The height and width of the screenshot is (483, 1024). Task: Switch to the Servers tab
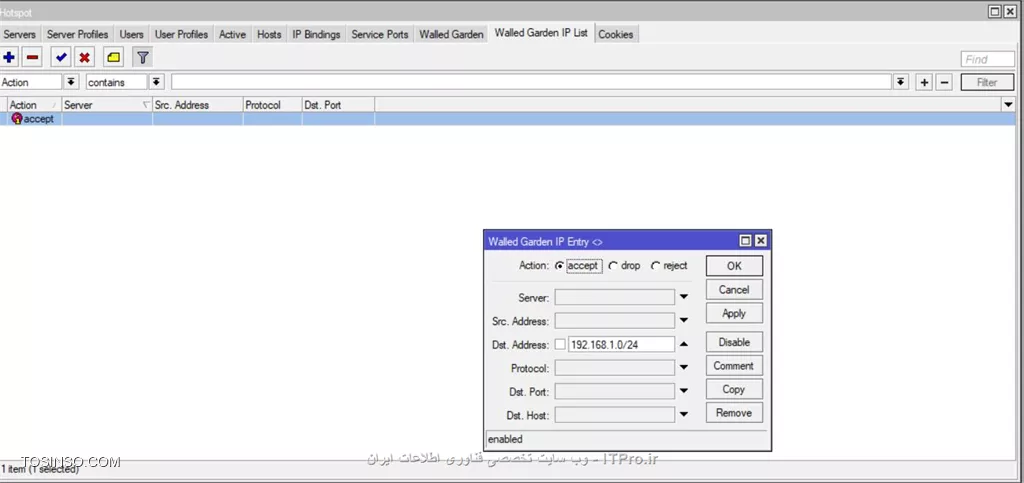click(x=20, y=35)
